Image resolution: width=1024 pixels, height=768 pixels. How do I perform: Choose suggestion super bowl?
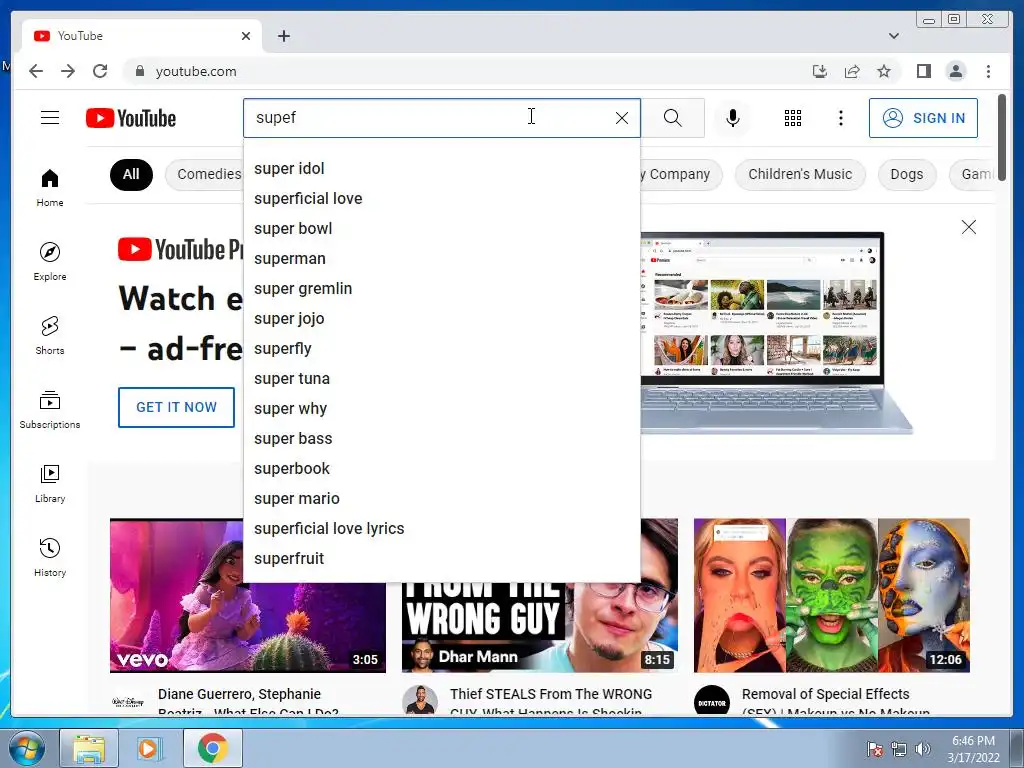click(x=441, y=229)
